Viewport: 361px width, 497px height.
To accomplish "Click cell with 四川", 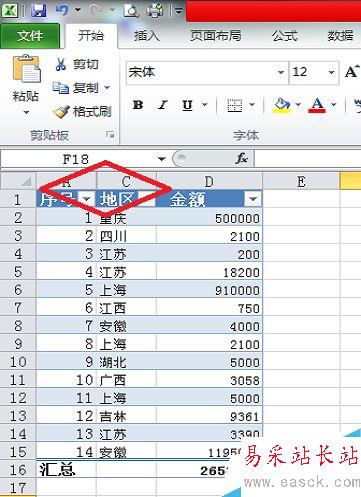I will pos(126,236).
